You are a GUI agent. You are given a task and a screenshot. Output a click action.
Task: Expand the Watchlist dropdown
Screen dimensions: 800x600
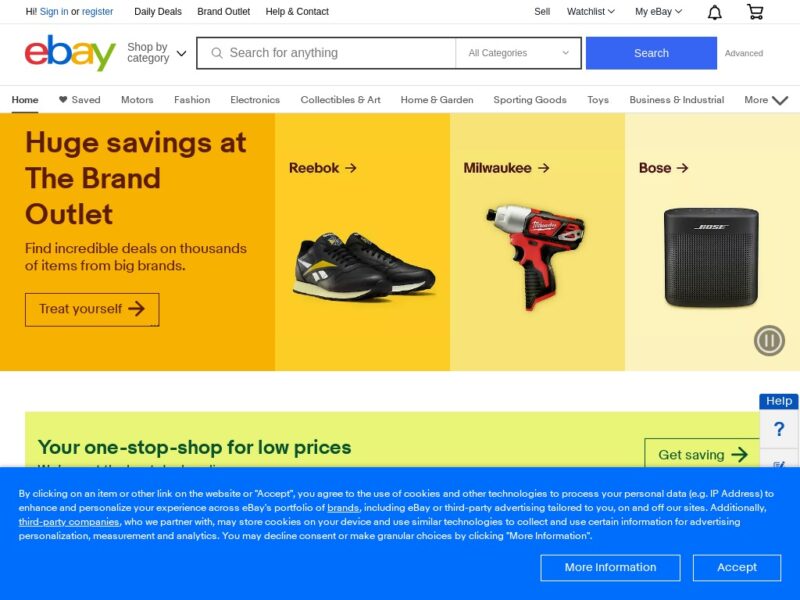[590, 12]
